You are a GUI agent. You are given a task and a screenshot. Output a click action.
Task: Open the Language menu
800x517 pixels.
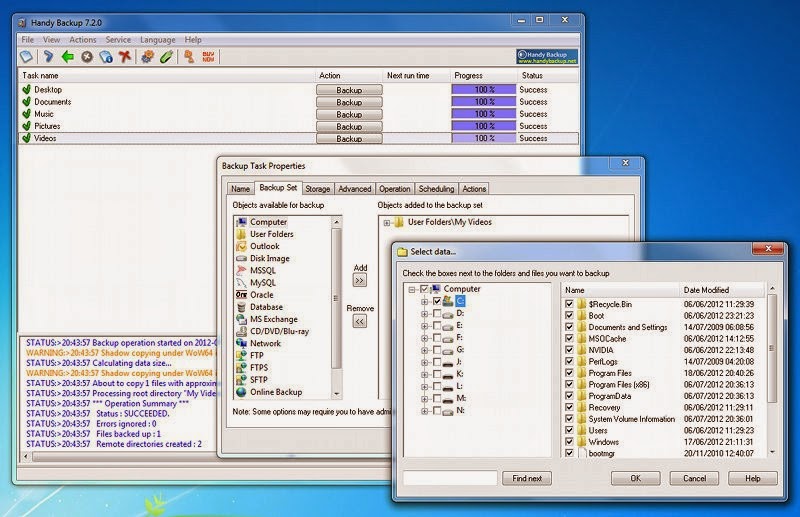pos(158,39)
